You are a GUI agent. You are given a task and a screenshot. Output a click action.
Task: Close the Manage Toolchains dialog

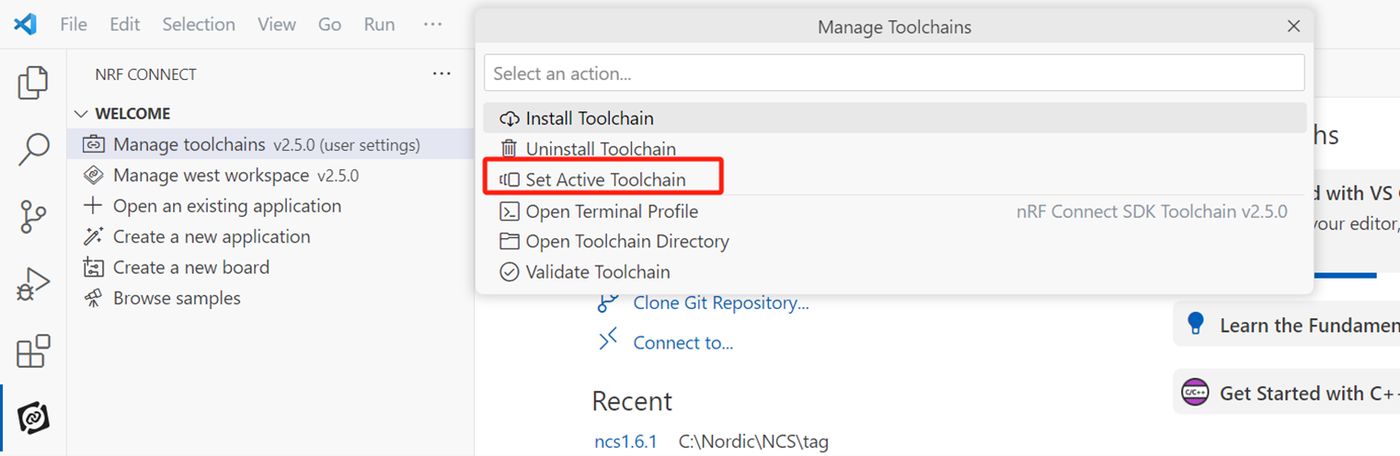1293,27
